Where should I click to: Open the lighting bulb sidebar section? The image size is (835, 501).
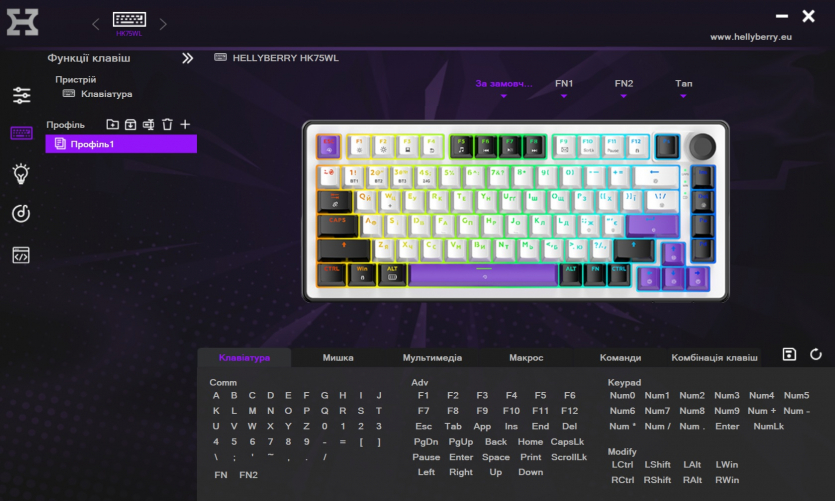(21, 174)
